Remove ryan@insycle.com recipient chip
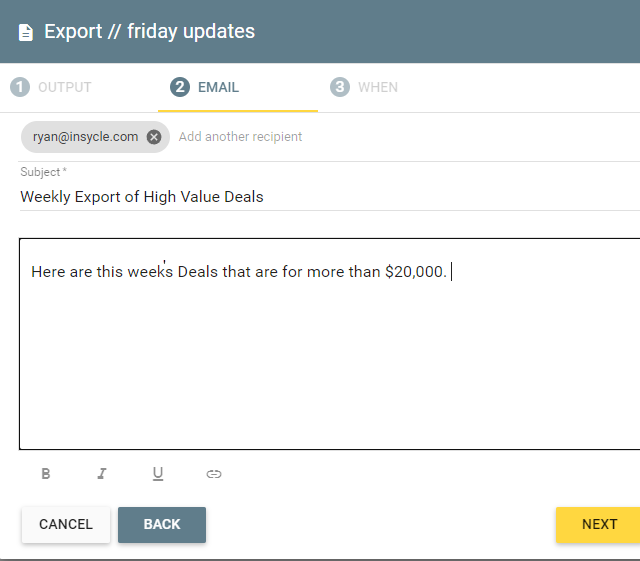Screen dimensions: 640x561 click(x=154, y=137)
